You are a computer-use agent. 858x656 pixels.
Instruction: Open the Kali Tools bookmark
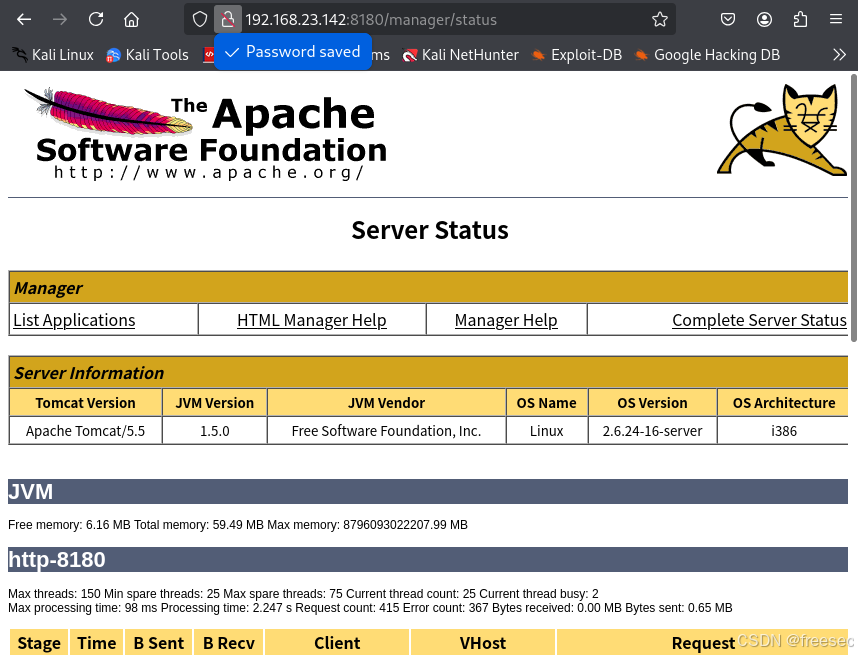click(147, 55)
